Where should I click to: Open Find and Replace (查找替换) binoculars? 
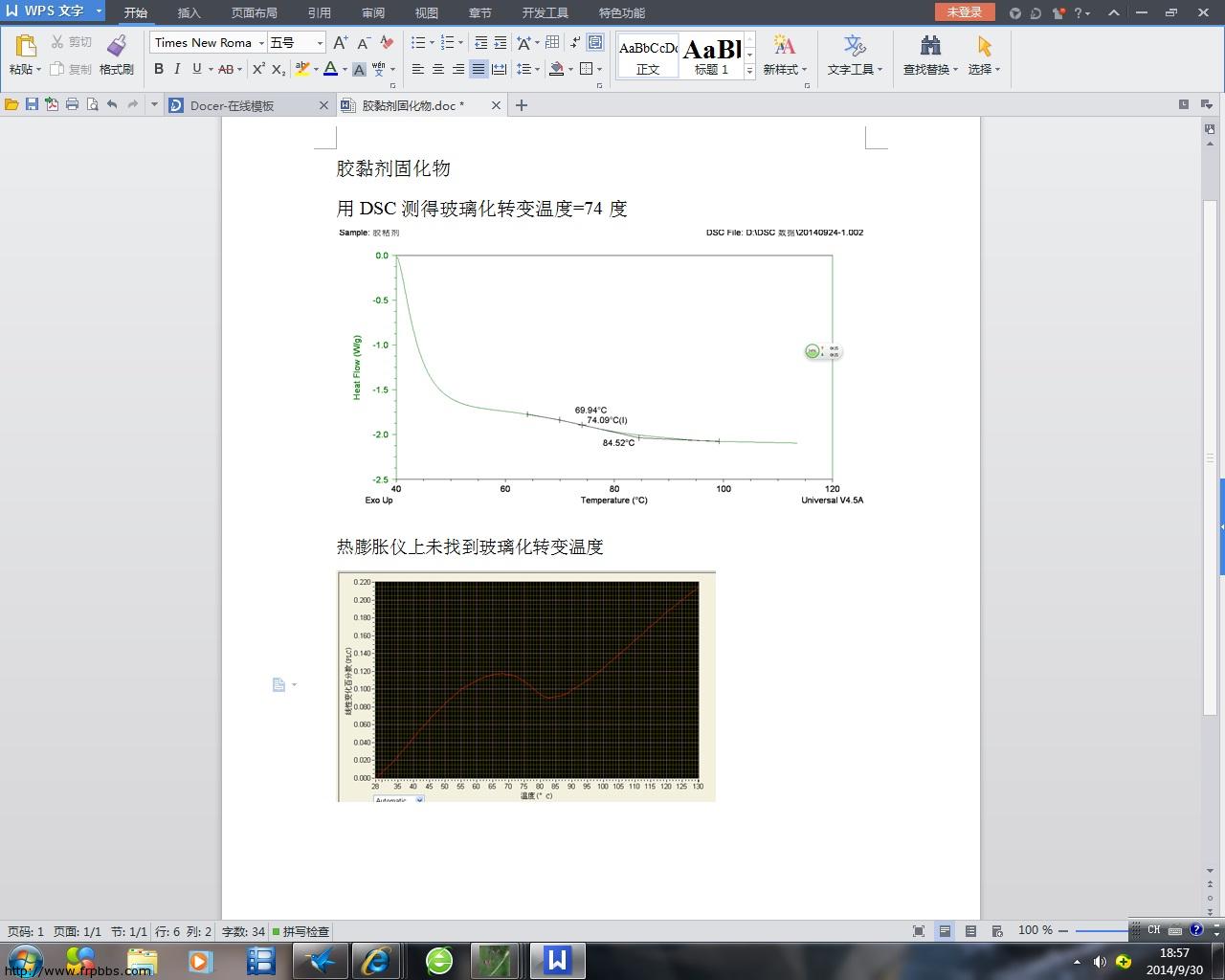click(x=929, y=46)
